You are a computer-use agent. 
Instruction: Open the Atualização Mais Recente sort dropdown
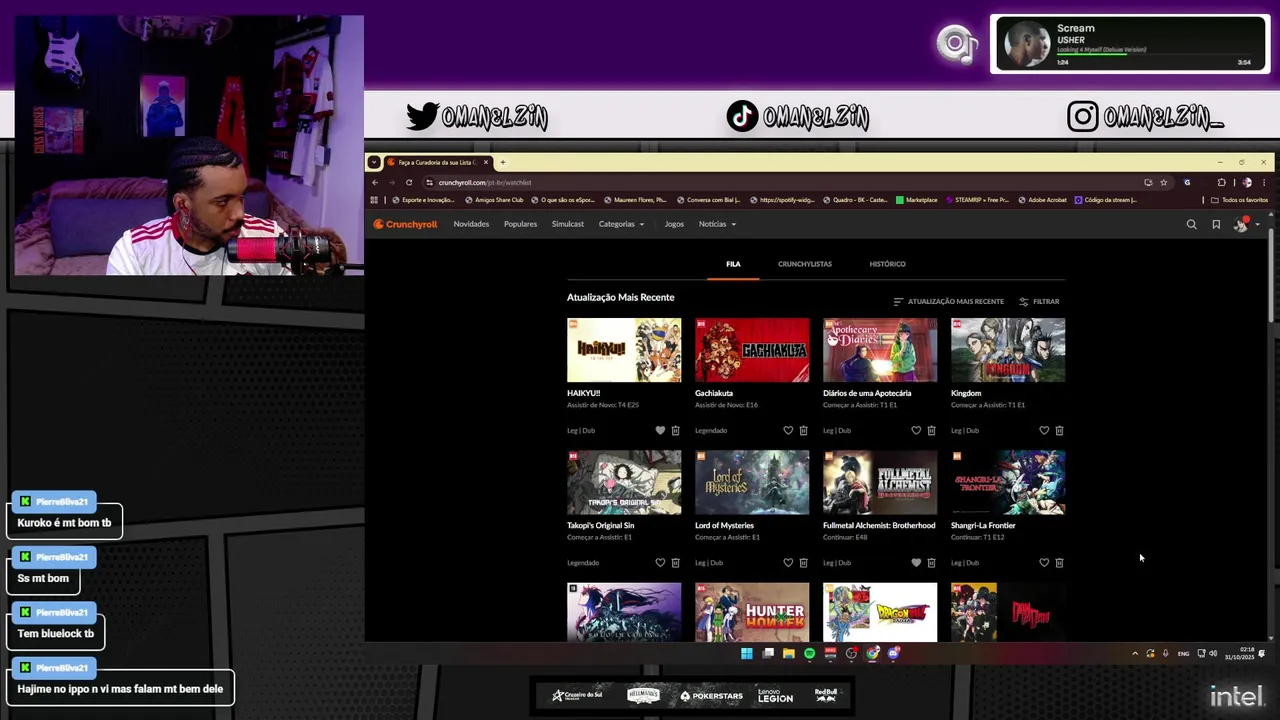pos(948,301)
